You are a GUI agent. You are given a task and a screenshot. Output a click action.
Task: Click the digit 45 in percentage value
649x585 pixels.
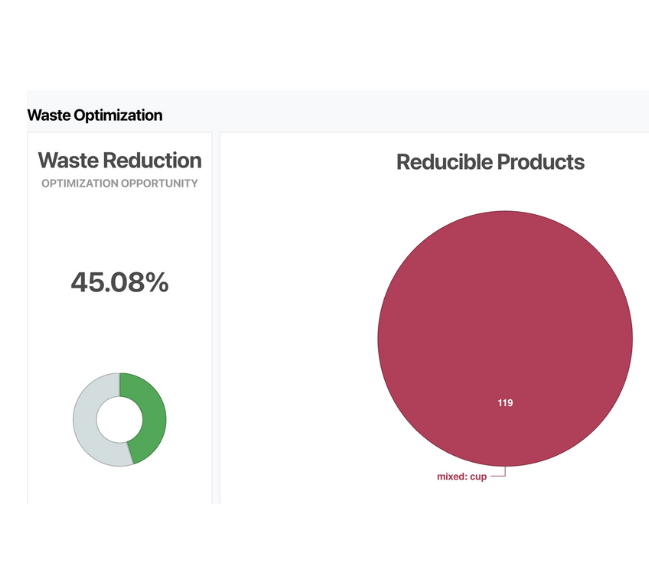tap(88, 283)
